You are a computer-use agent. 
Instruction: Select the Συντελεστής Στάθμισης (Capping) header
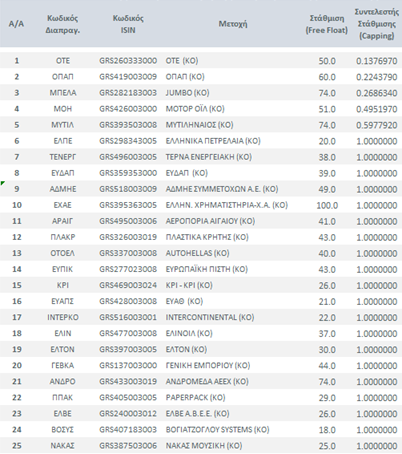pyautogui.click(x=377, y=24)
